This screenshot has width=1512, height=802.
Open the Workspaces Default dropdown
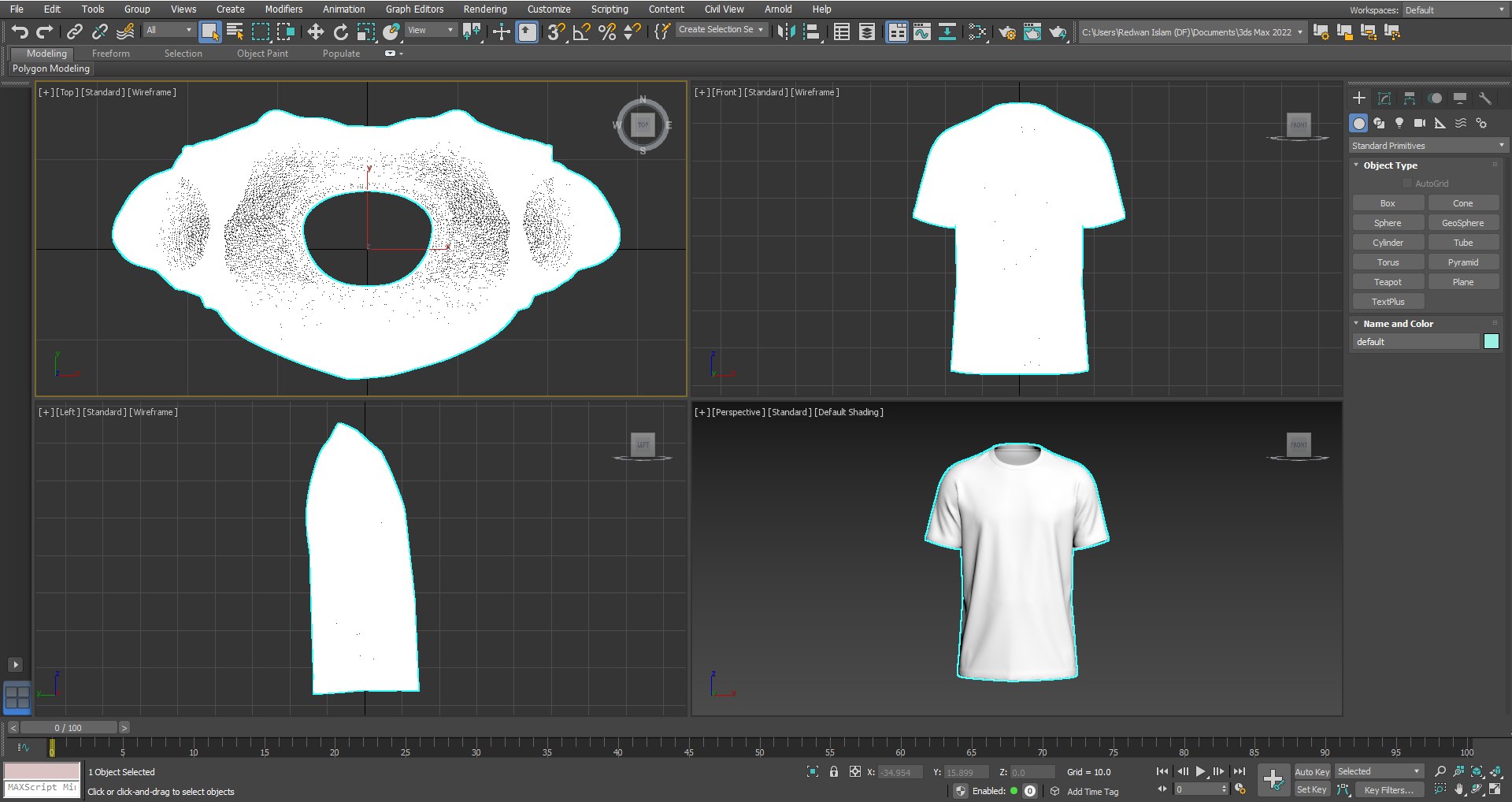pyautogui.click(x=1454, y=10)
